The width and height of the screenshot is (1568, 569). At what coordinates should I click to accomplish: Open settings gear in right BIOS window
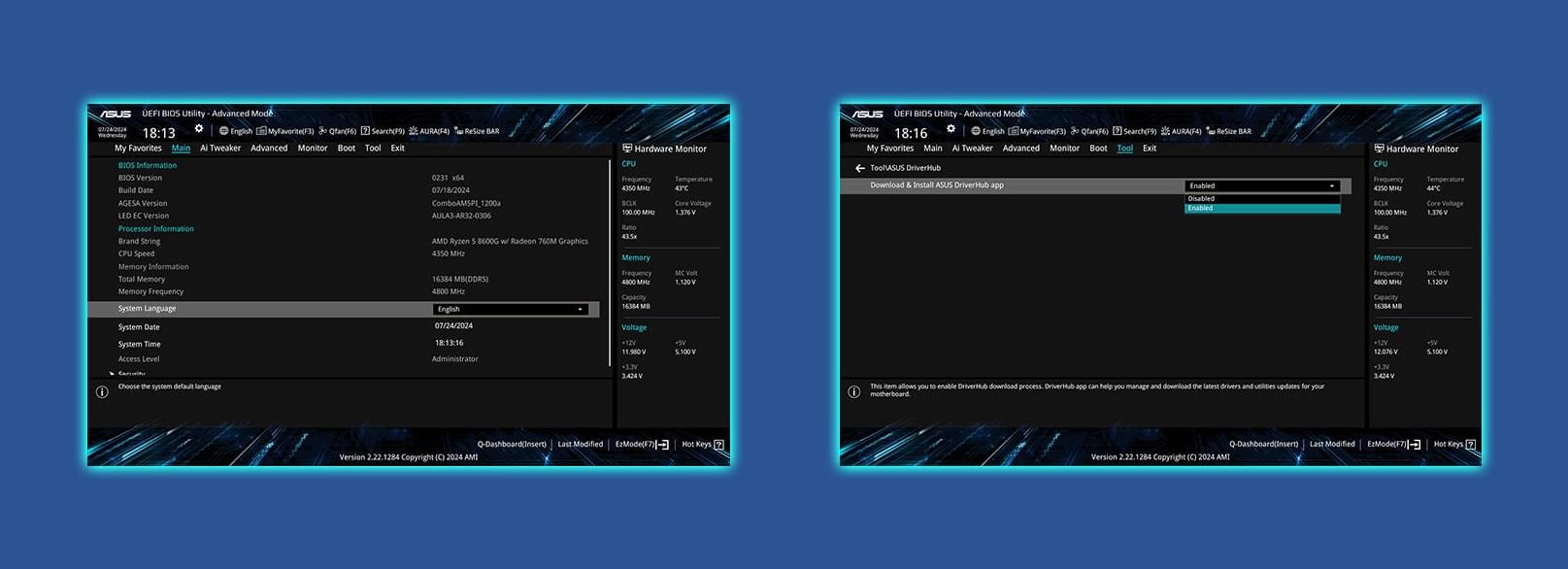tap(951, 128)
